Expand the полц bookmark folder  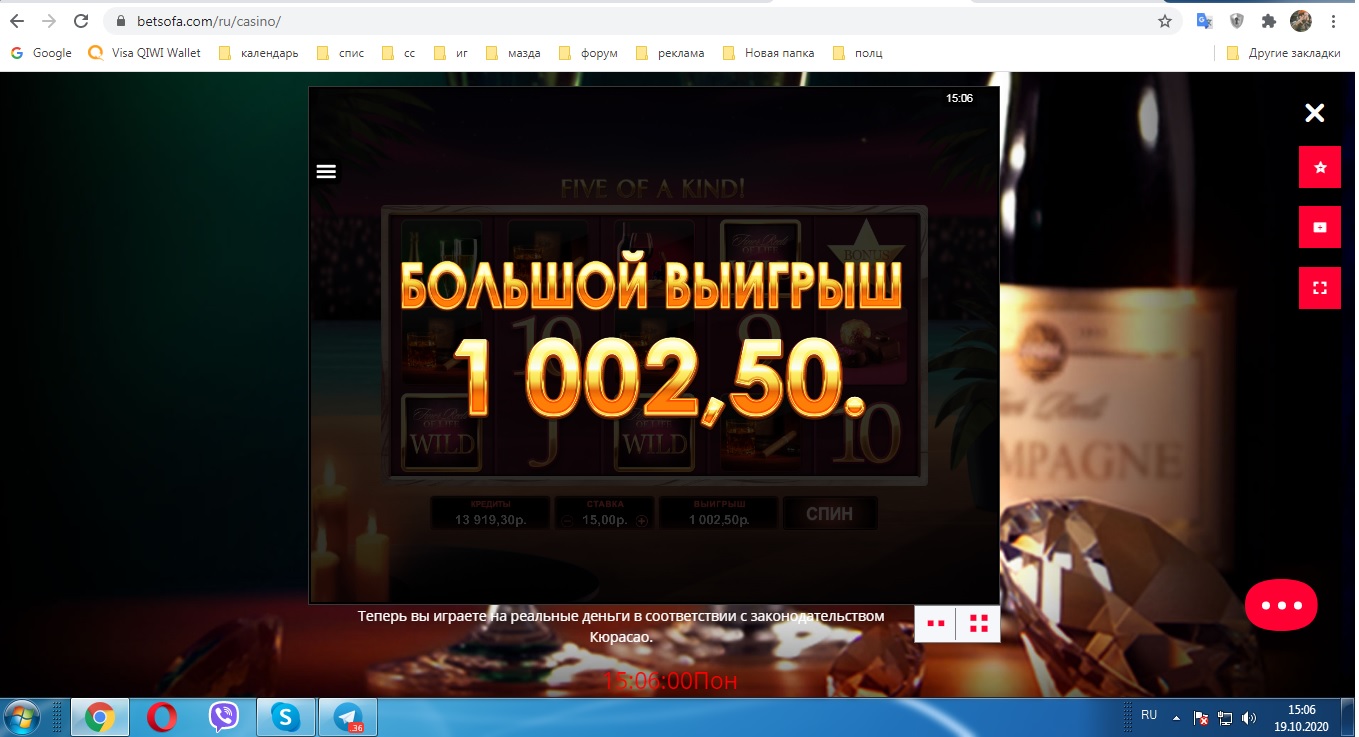(x=857, y=53)
